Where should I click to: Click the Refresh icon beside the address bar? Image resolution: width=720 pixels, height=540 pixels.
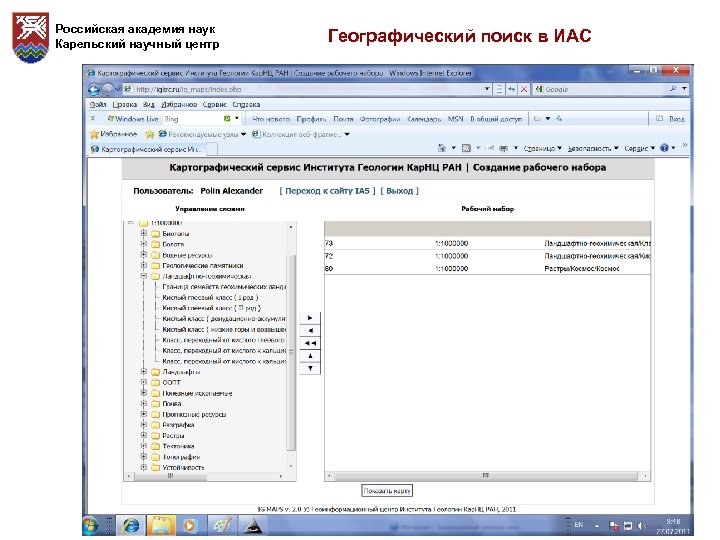pyautogui.click(x=512, y=89)
